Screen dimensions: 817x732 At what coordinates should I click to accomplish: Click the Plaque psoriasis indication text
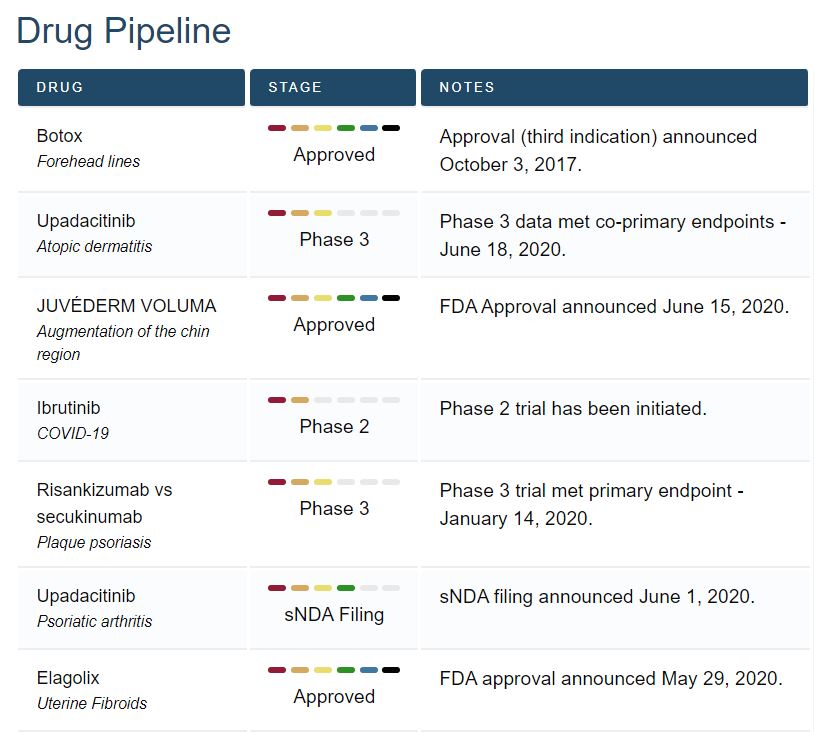(x=94, y=542)
